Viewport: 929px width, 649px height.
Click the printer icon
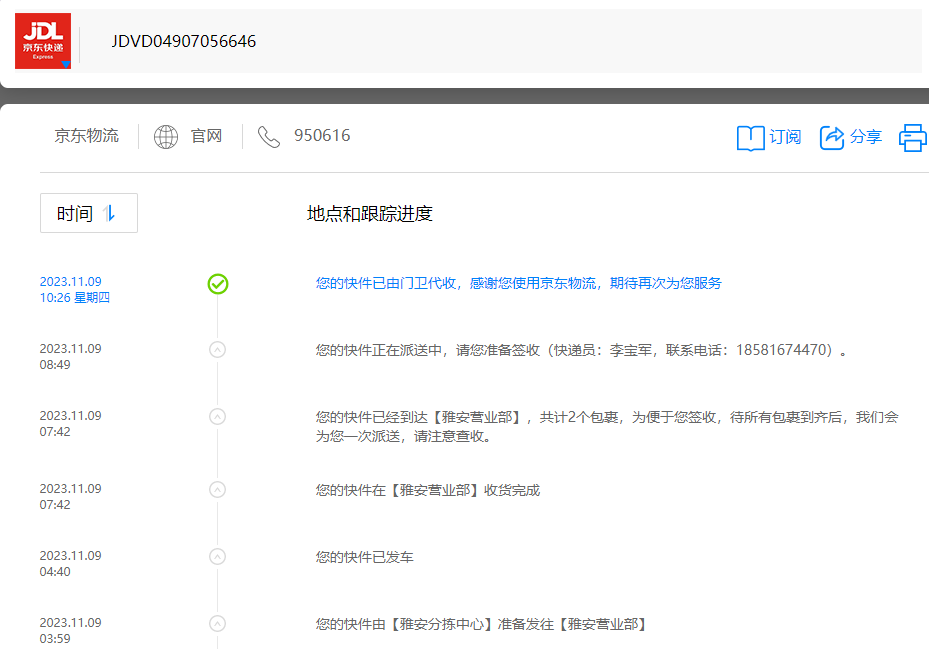pos(913,138)
